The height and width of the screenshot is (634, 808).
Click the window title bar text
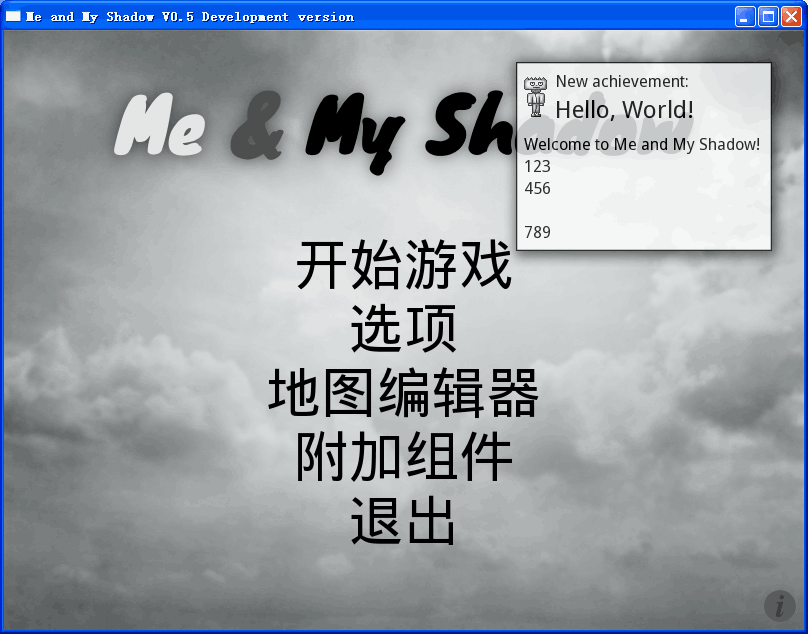click(190, 16)
